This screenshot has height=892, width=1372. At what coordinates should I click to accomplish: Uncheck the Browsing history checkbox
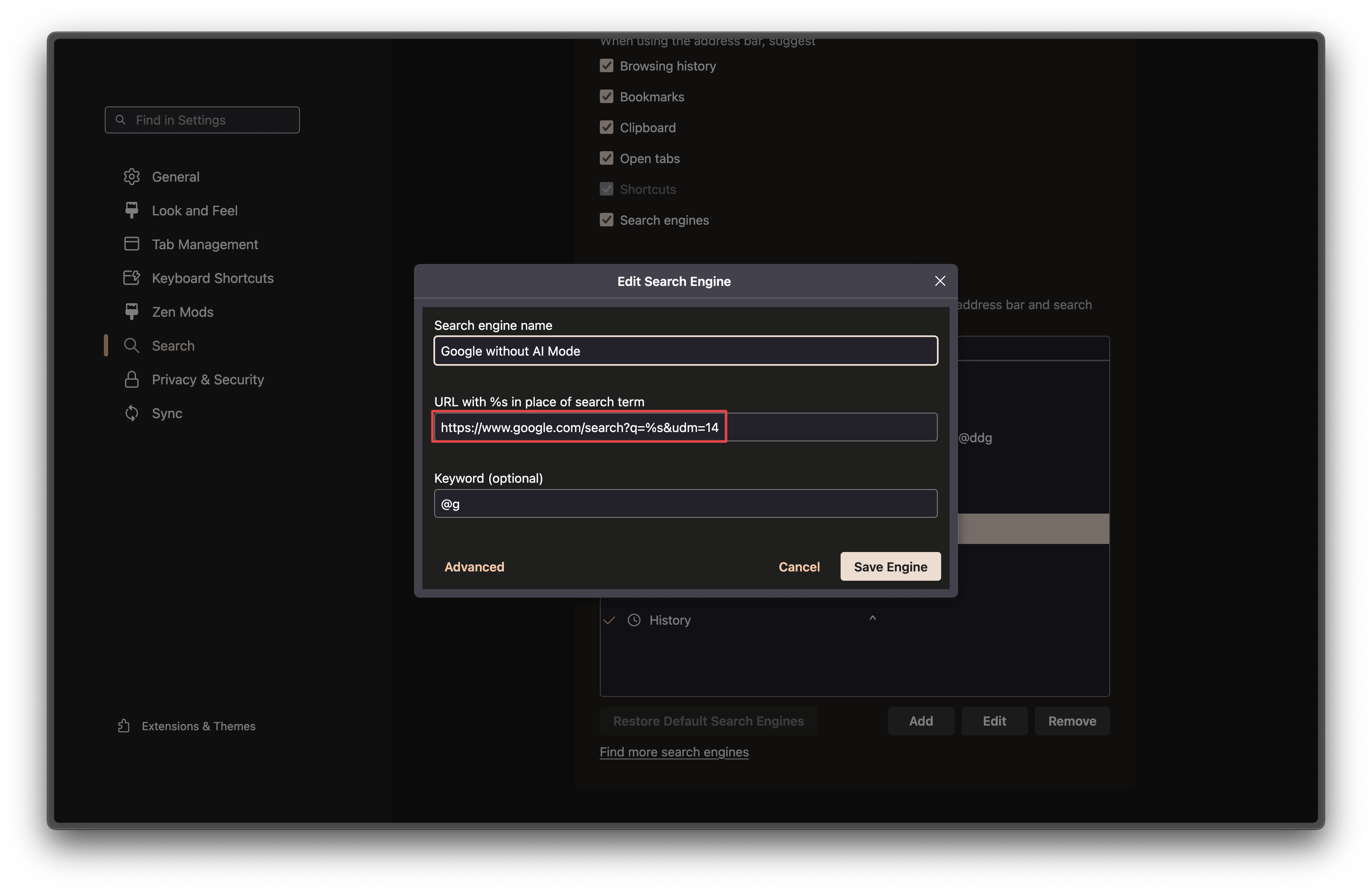[x=607, y=66]
